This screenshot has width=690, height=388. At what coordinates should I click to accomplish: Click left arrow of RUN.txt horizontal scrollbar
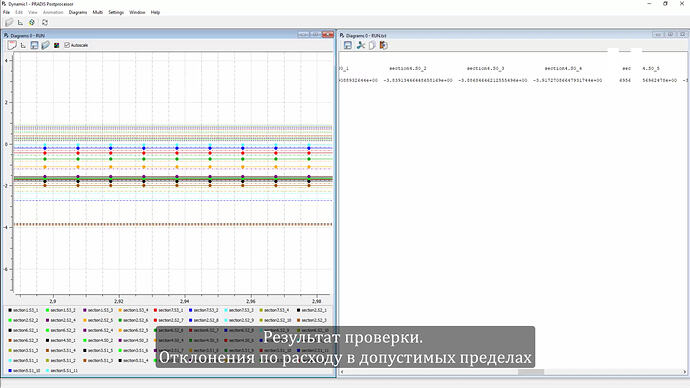coord(342,372)
